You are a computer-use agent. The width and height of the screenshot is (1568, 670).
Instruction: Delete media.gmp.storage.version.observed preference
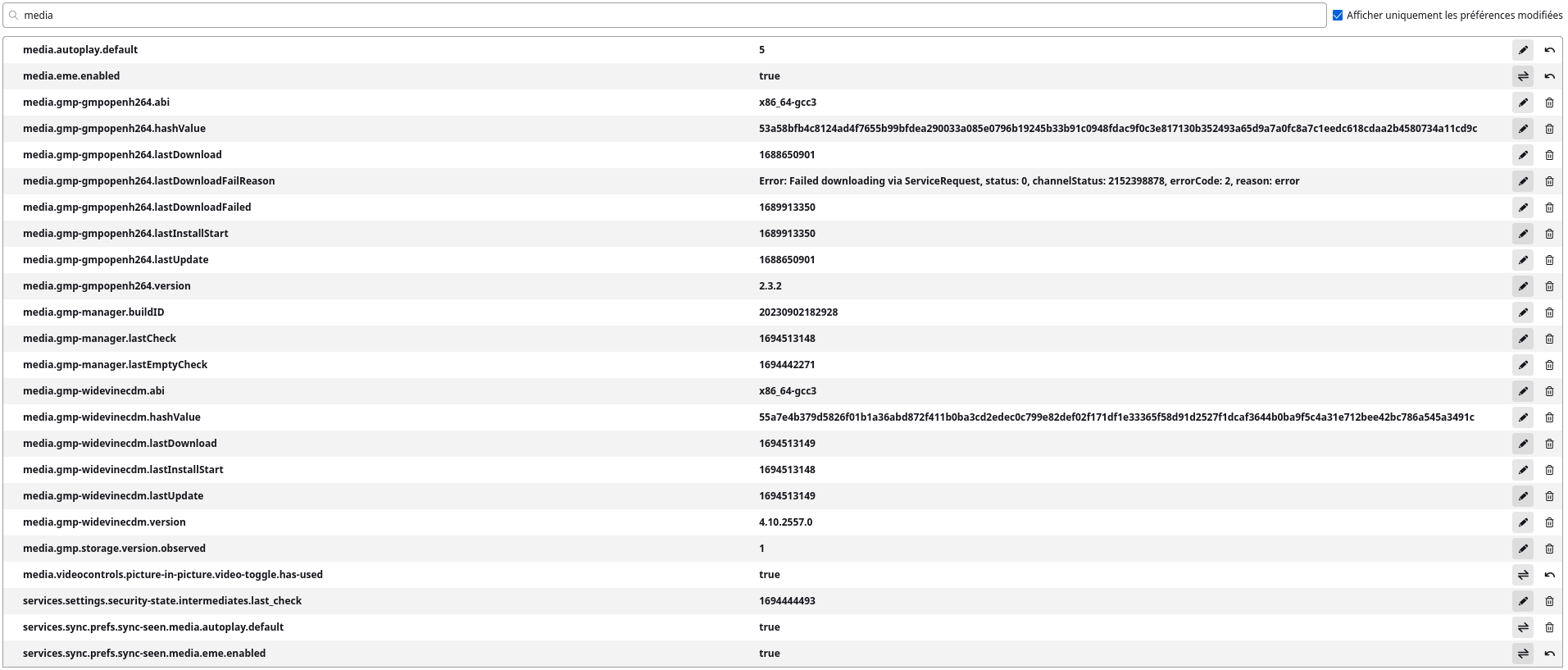[1549, 549]
